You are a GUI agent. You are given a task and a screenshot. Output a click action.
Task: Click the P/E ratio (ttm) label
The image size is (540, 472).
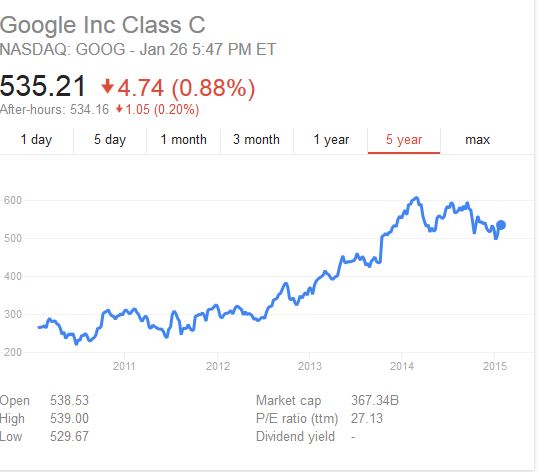tap(297, 419)
